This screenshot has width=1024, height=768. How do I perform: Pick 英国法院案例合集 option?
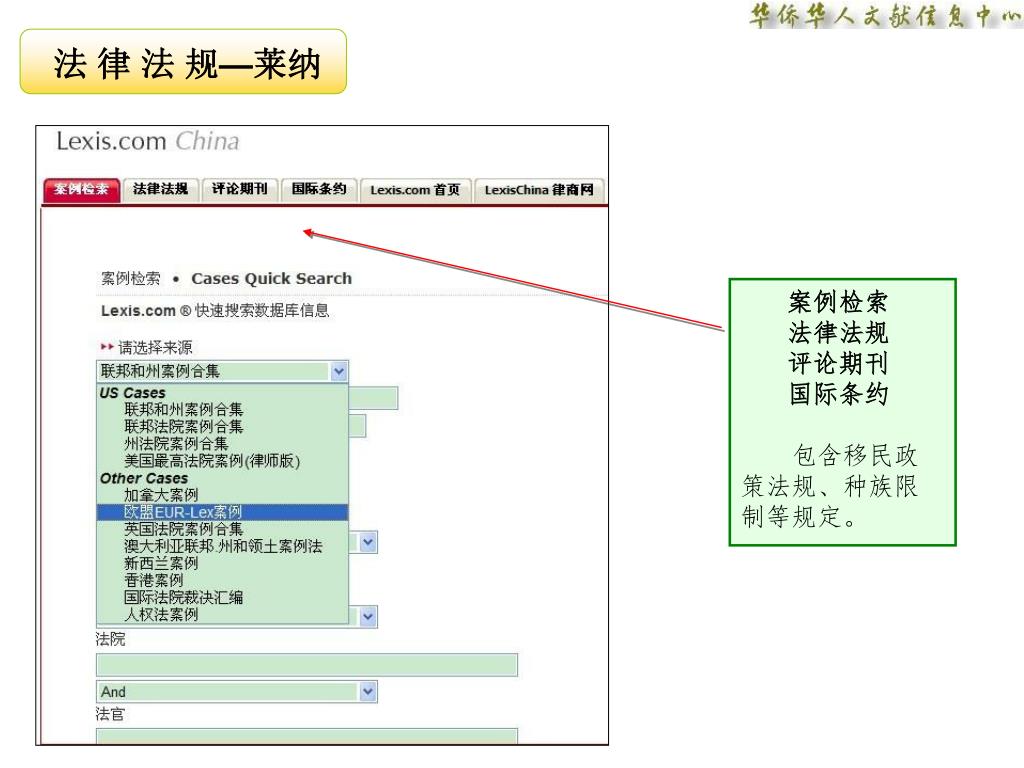pyautogui.click(x=184, y=529)
